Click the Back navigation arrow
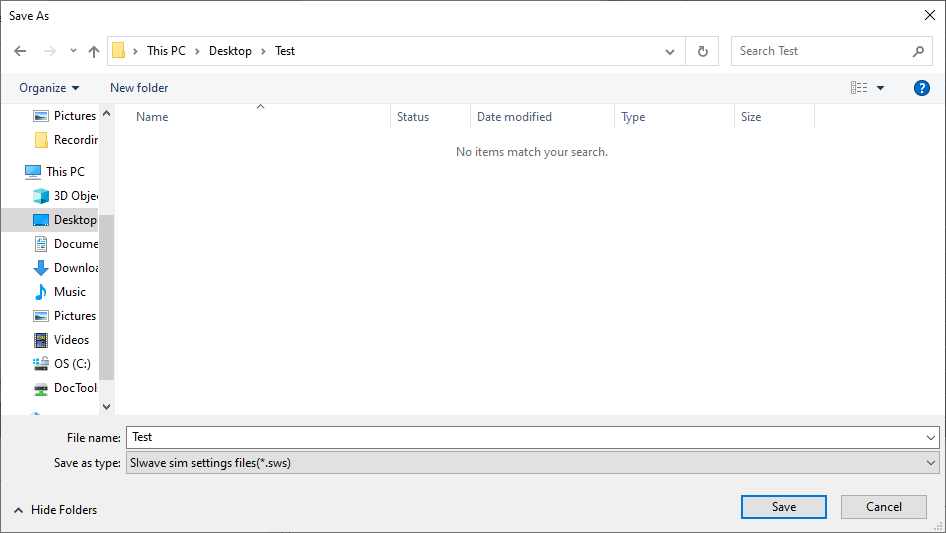The height and width of the screenshot is (533, 946). (20, 51)
